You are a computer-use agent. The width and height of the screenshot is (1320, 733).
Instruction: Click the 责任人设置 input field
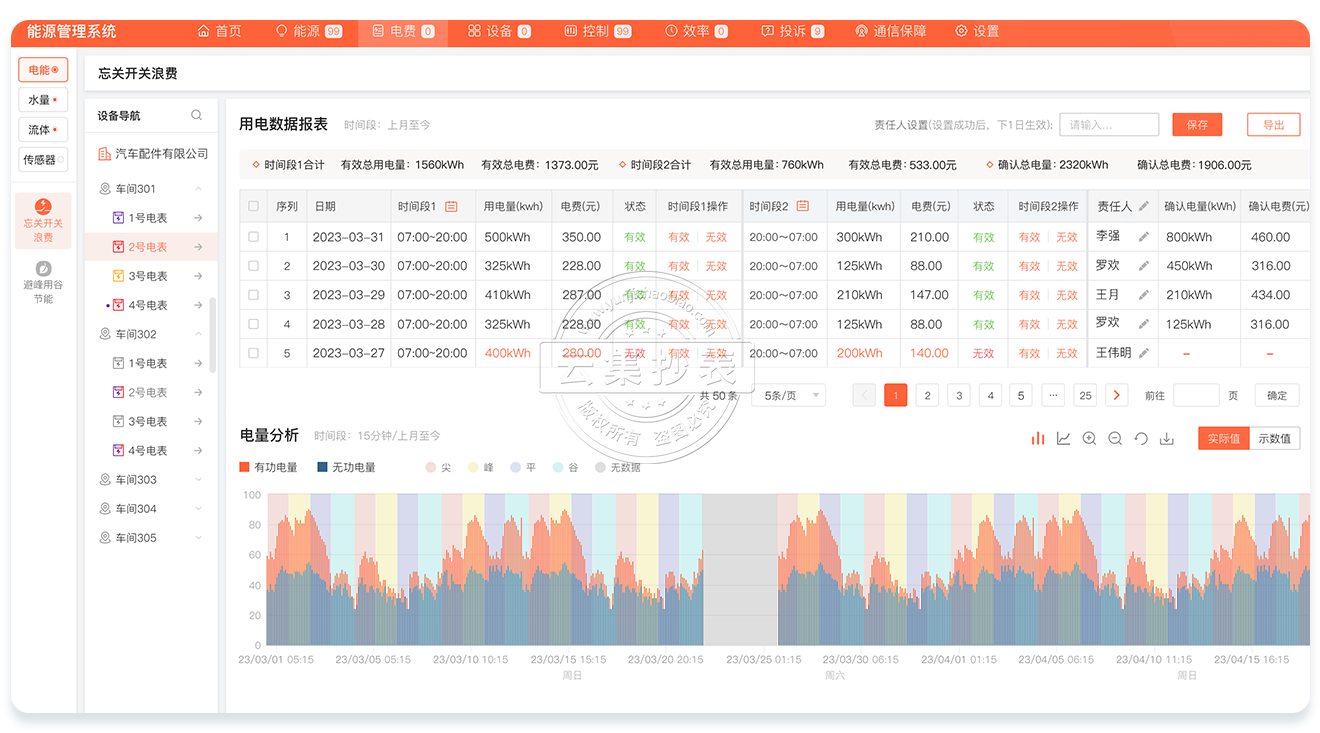tap(1108, 125)
